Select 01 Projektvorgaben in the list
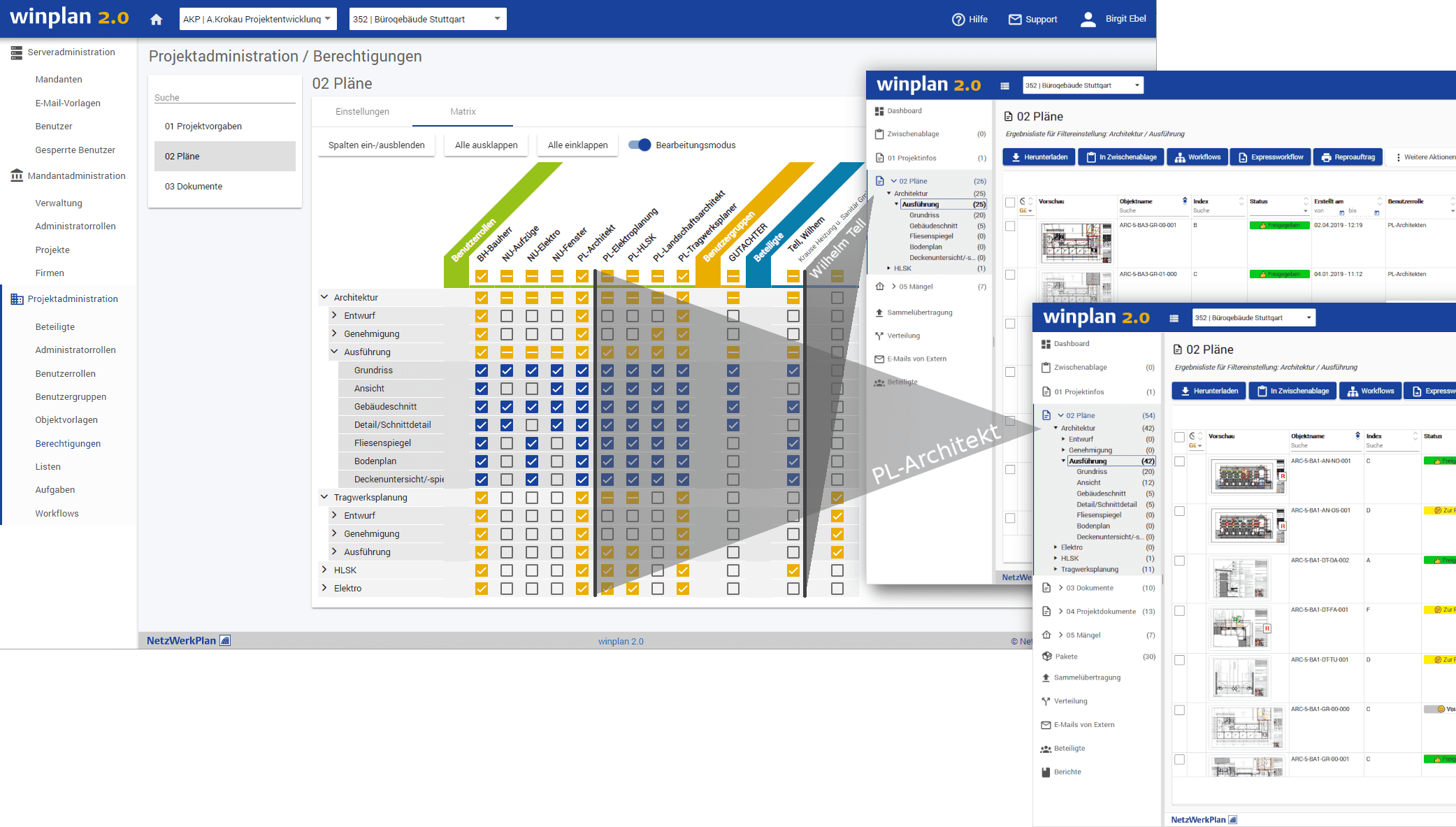Viewport: 1456px width, 827px height. (225, 127)
